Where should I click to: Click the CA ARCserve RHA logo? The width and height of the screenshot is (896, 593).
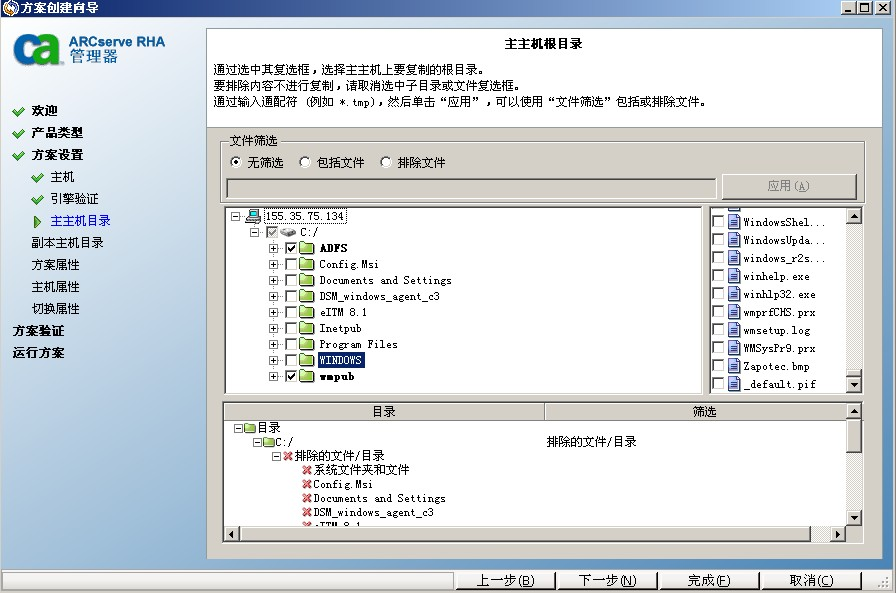(x=89, y=49)
